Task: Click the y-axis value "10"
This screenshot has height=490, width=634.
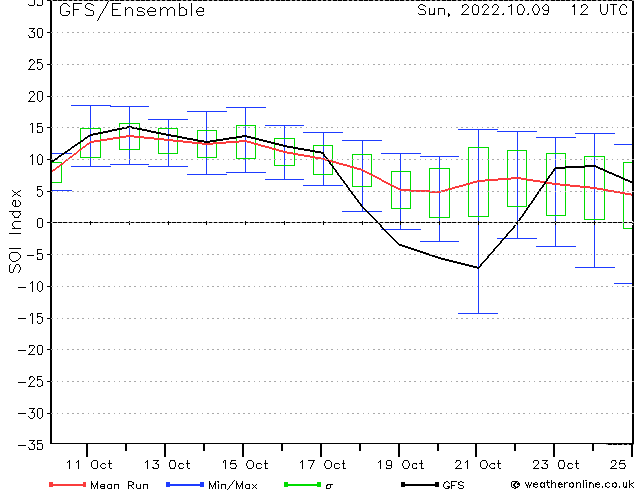Action: pos(35,160)
